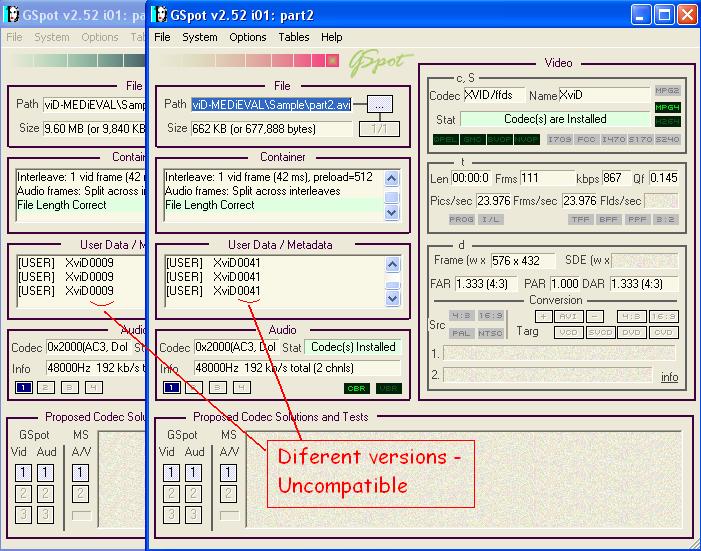Click GSpot Aud test 1 in the part2 window
The width and height of the screenshot is (701, 551).
[193, 472]
